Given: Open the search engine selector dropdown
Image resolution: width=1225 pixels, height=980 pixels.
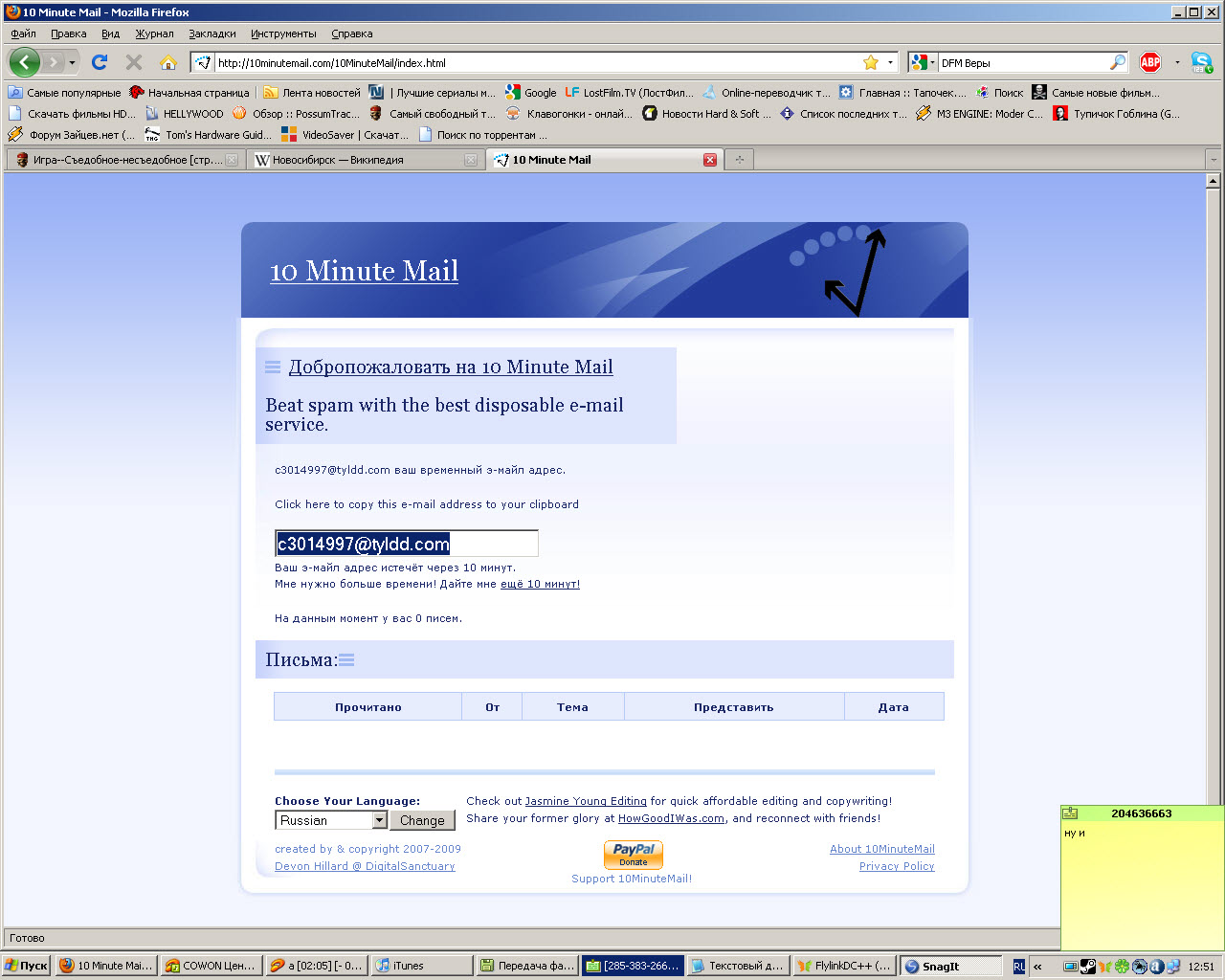Looking at the screenshot, I should (932, 63).
